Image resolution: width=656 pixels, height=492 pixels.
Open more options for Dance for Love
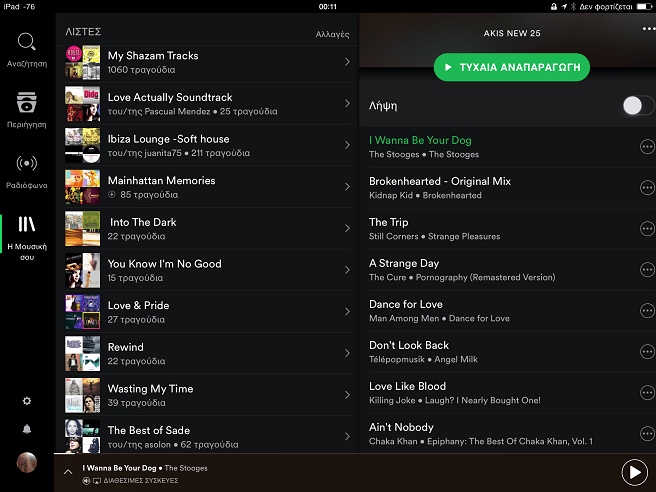click(x=647, y=311)
